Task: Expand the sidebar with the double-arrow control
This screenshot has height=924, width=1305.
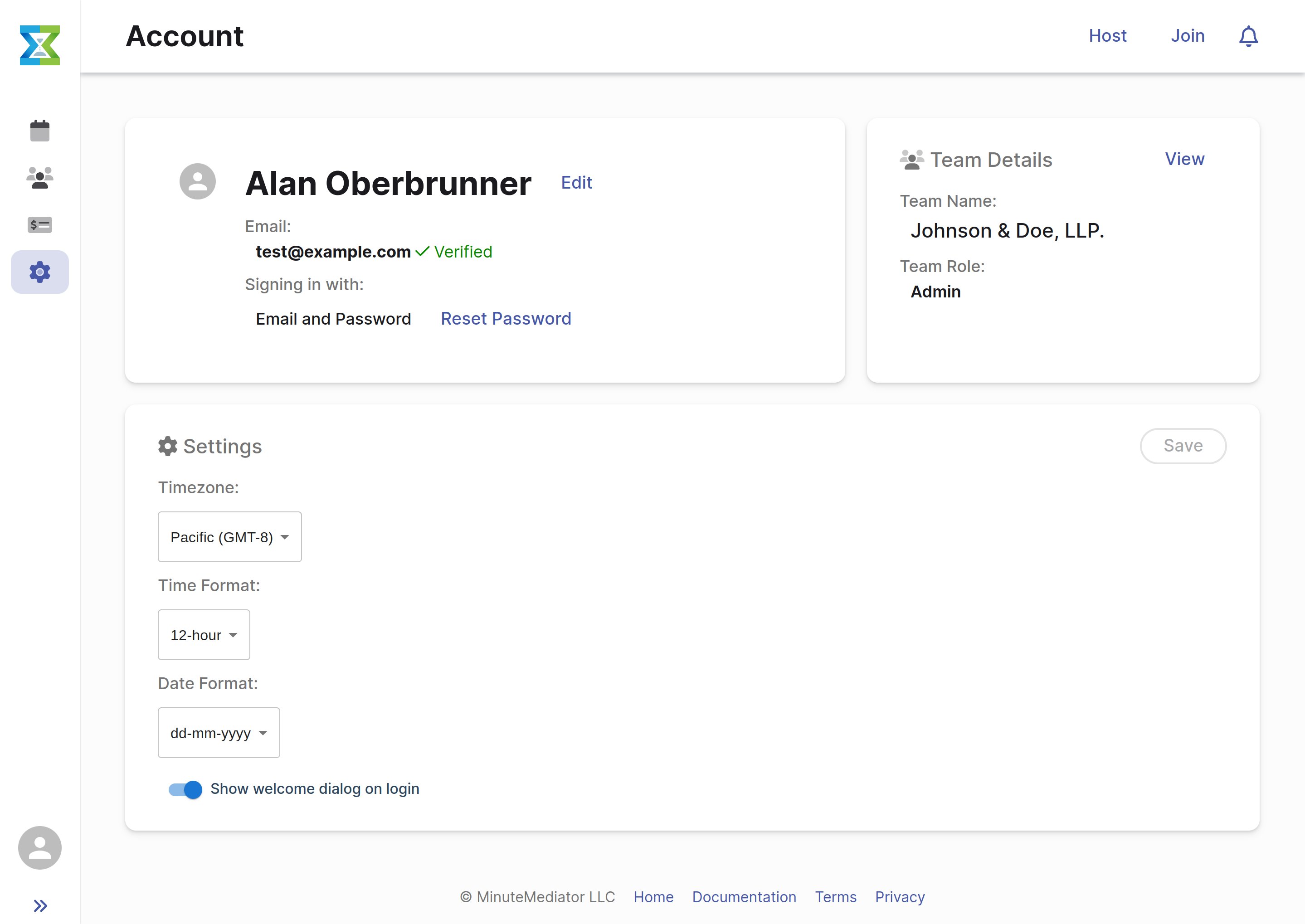Action: 40,905
